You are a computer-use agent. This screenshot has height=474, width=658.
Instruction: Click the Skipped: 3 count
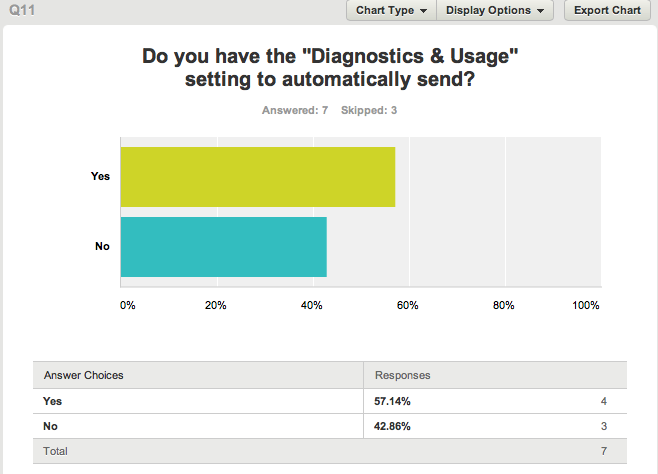pyautogui.click(x=368, y=110)
